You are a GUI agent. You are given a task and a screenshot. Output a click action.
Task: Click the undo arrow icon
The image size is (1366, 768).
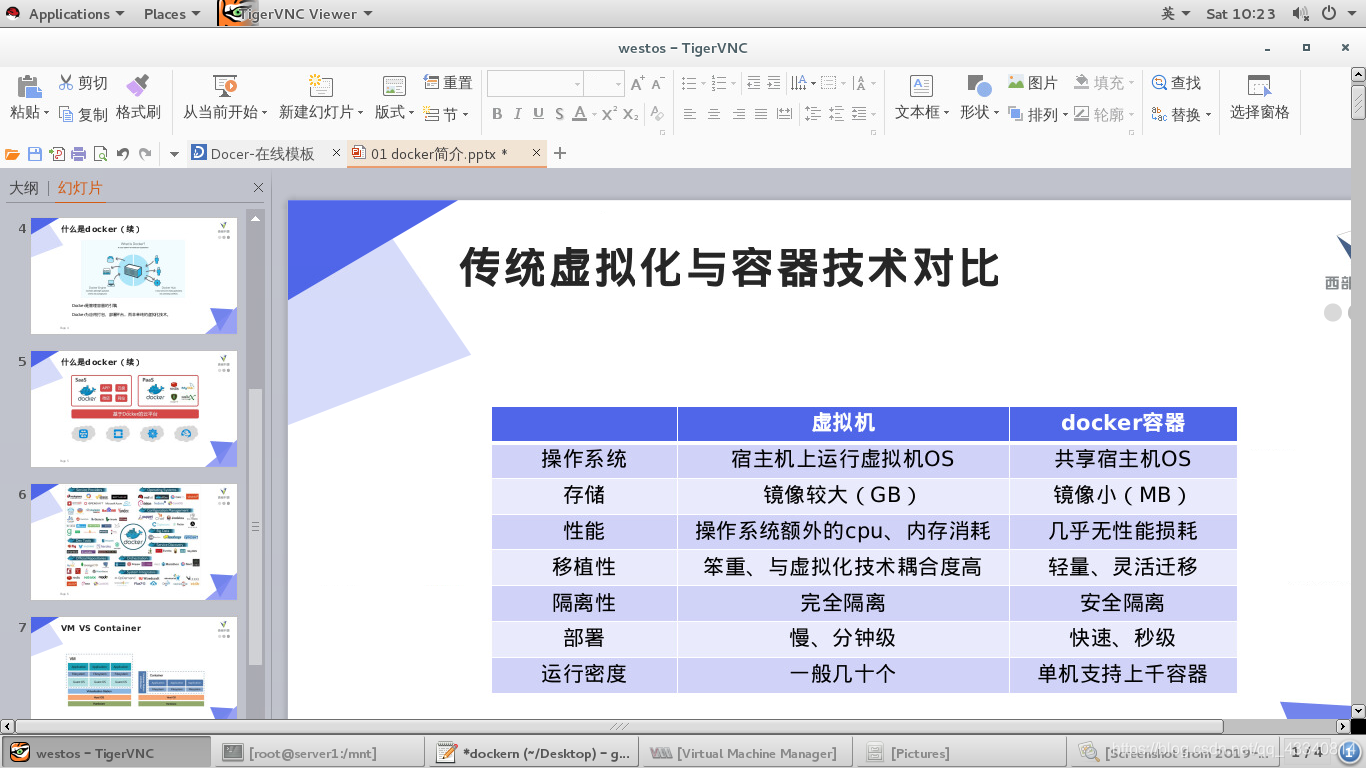click(123, 154)
